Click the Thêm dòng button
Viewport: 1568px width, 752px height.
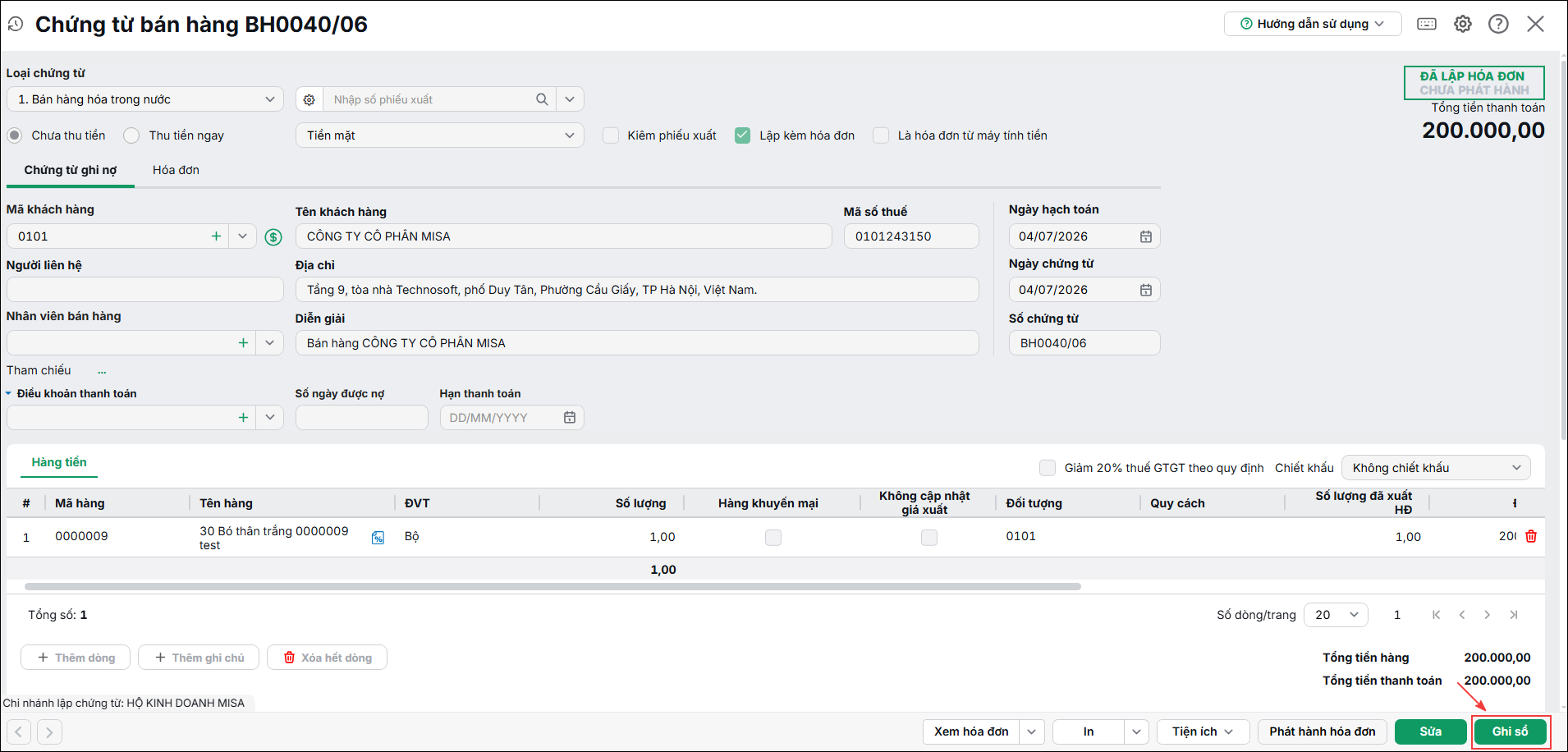[x=76, y=658]
